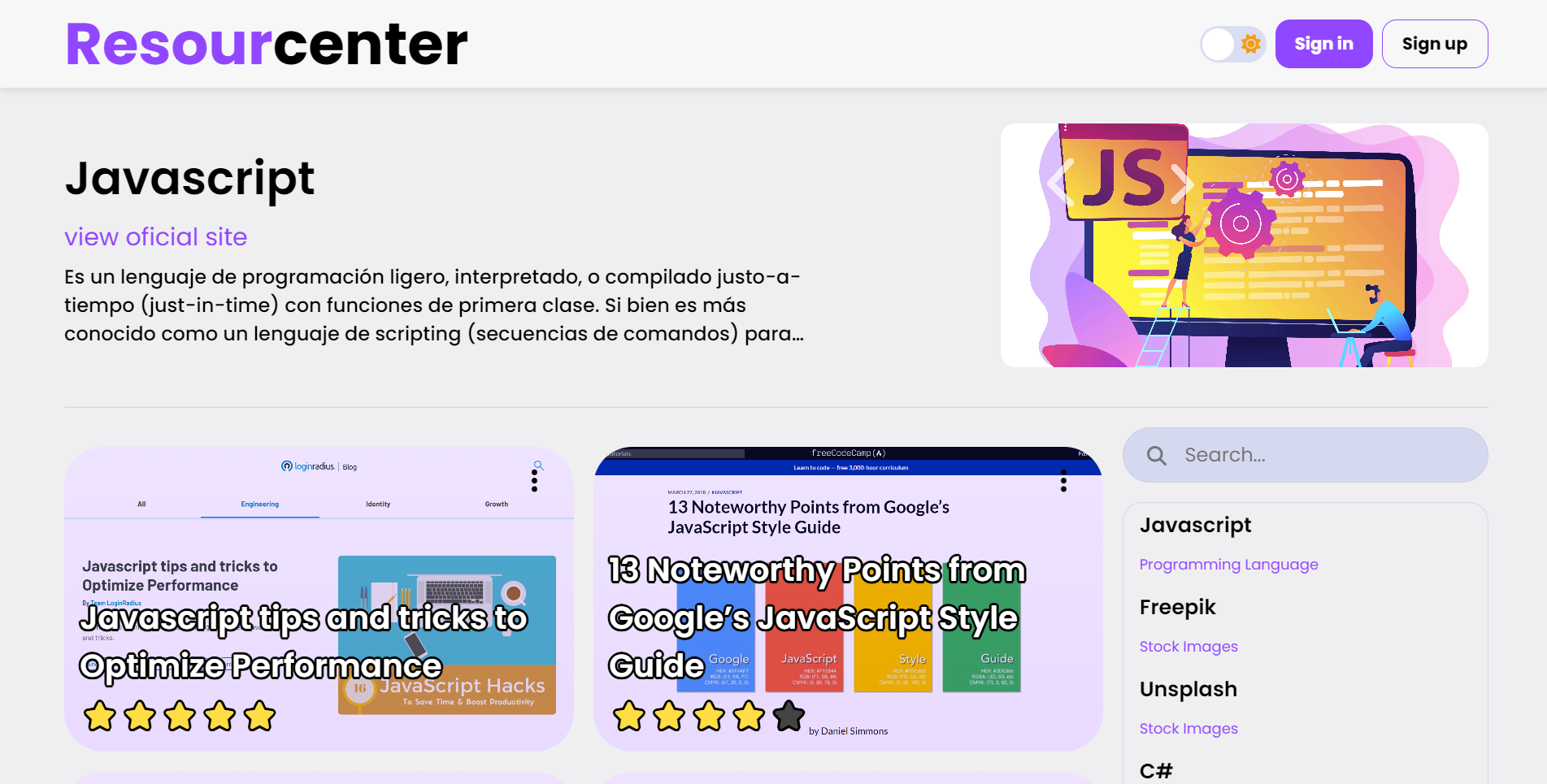Click the Javascript description paragraph
Screen dimensions: 1547x784
coord(434,305)
